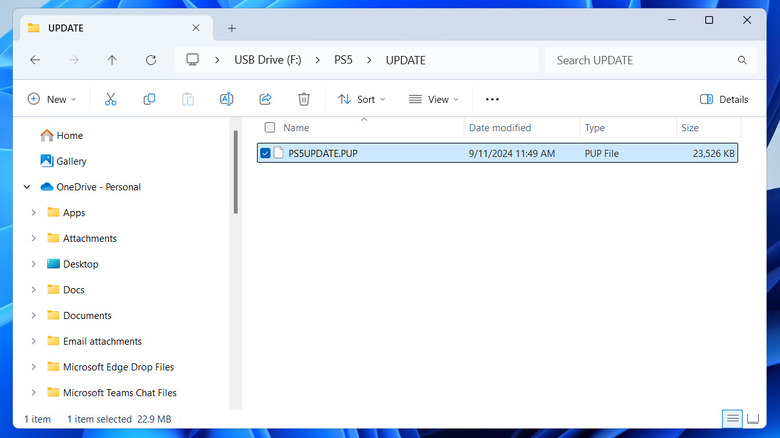Image resolution: width=780 pixels, height=438 pixels.
Task: Add a new tab
Action: pyautogui.click(x=232, y=28)
